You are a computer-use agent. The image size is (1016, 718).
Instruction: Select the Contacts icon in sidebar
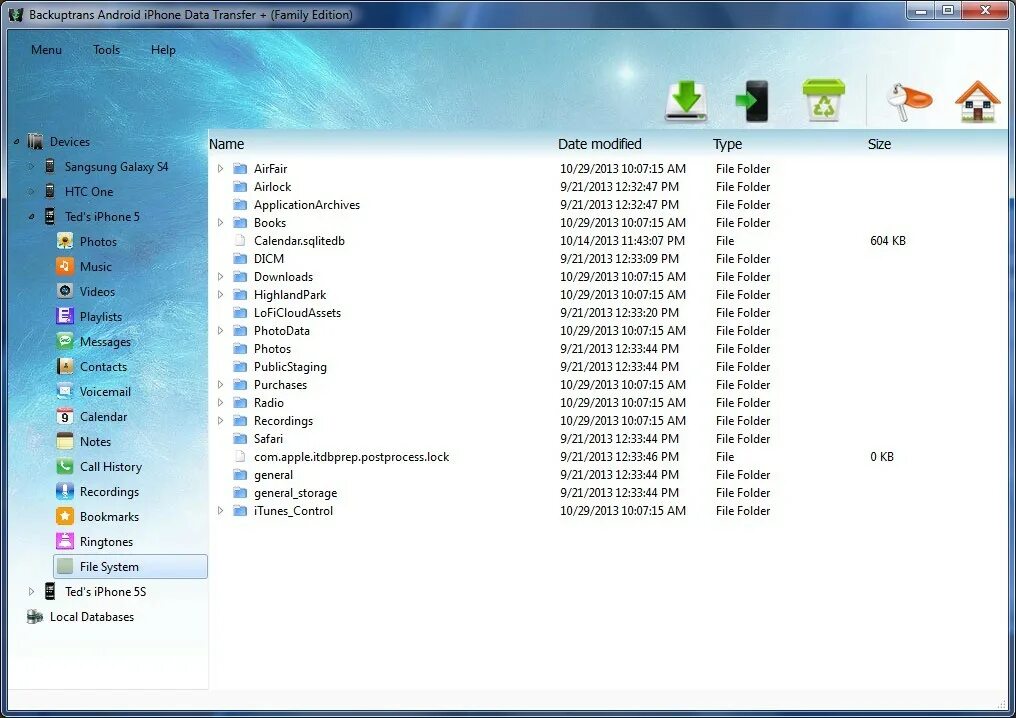click(65, 367)
